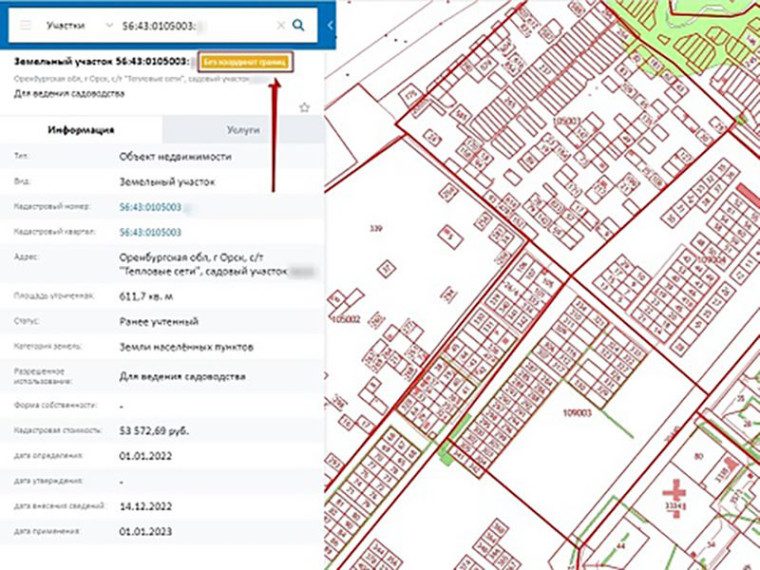Click parcel 80 on the map
This screenshot has width=760, height=570.
698,456
